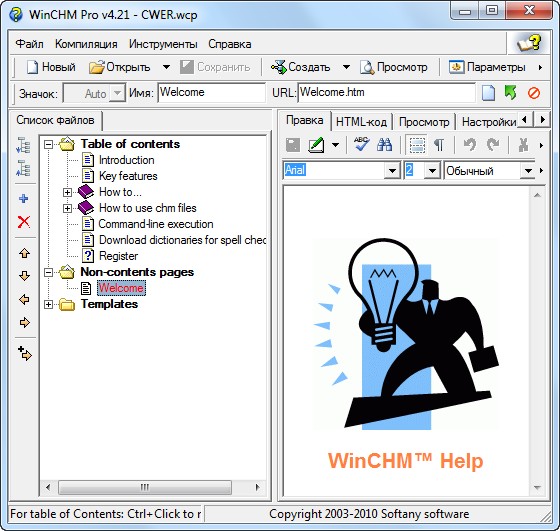Click the file tree horizontal scrollbar thumb
560x531 pixels.
coord(145,487)
